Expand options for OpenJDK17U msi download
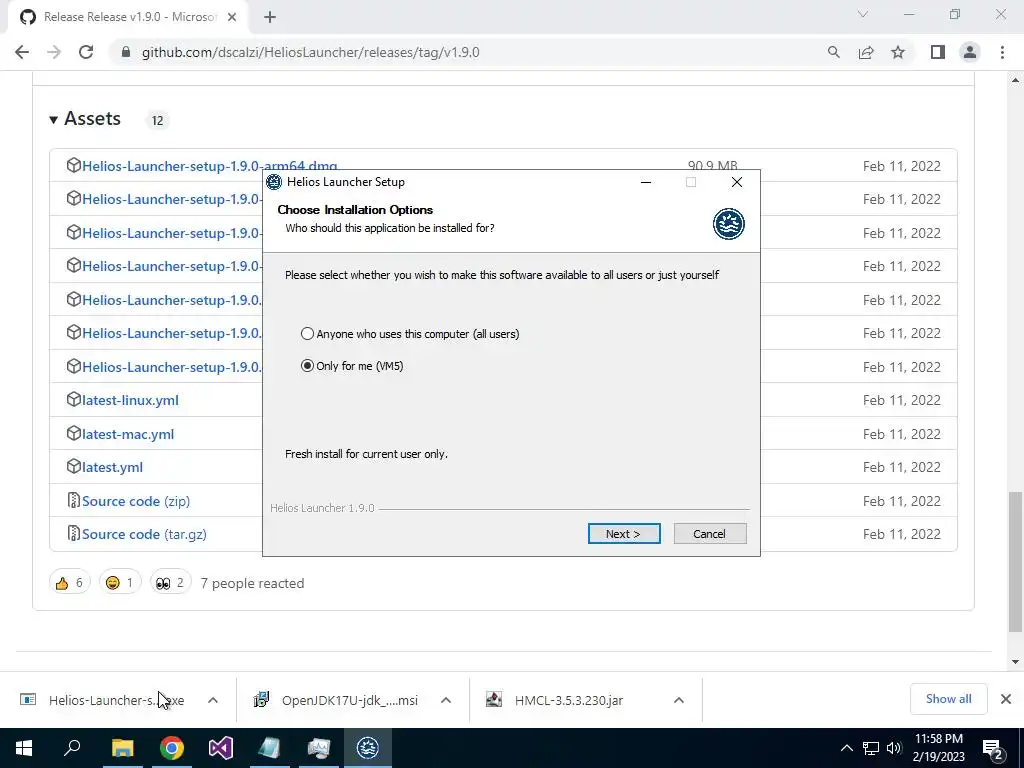1024x768 pixels. pyautogui.click(x=446, y=700)
